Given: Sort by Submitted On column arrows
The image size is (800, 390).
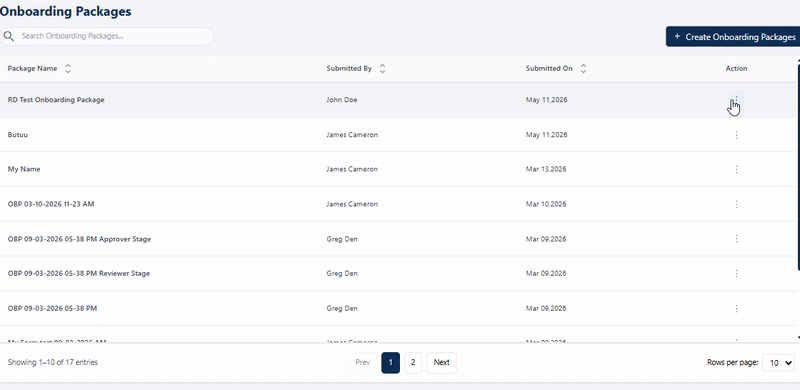Looking at the screenshot, I should pos(583,68).
